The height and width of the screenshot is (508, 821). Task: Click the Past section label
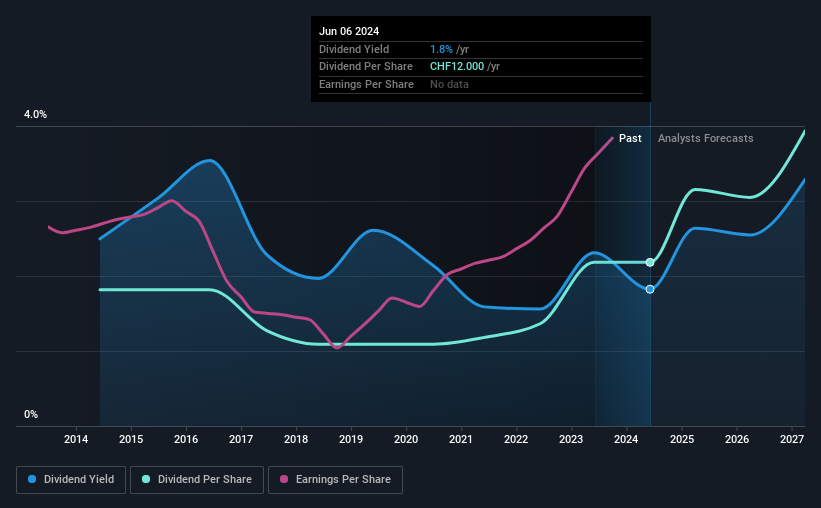(630, 138)
